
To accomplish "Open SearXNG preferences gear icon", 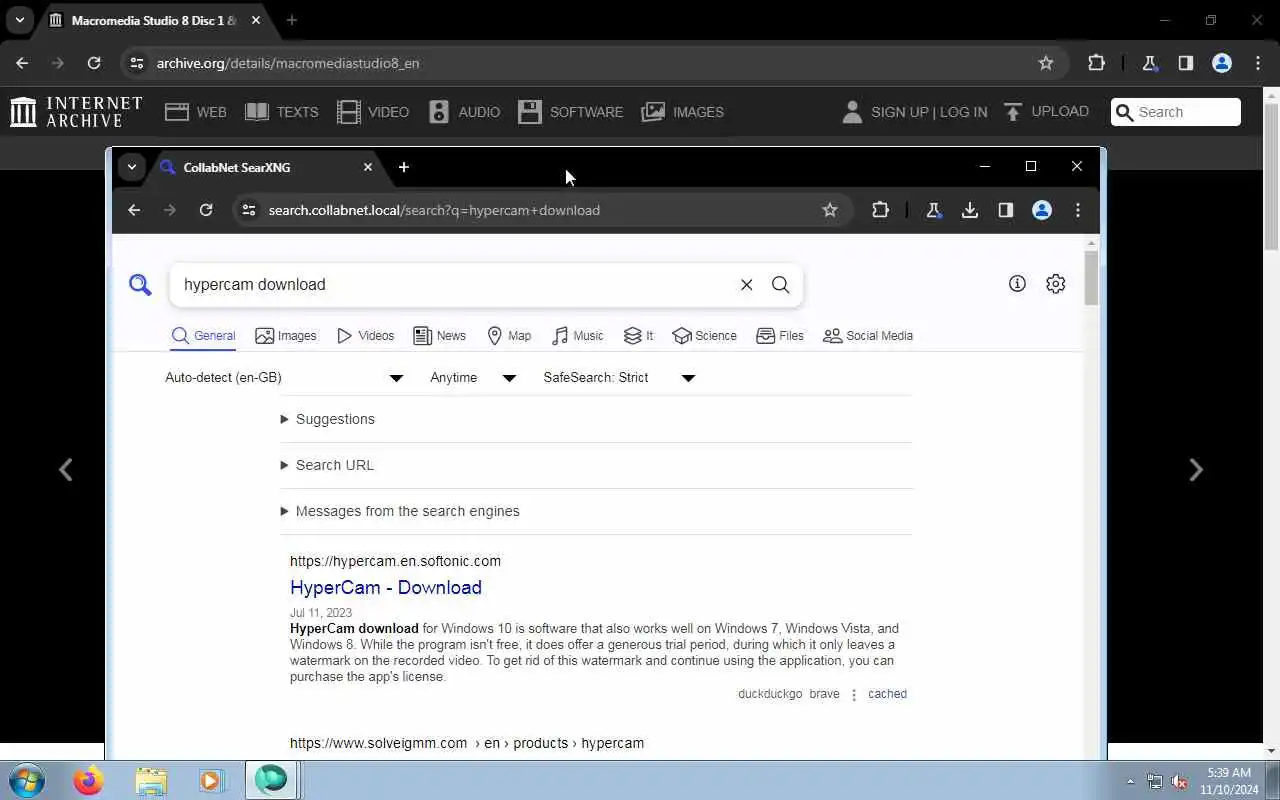I will 1055,284.
